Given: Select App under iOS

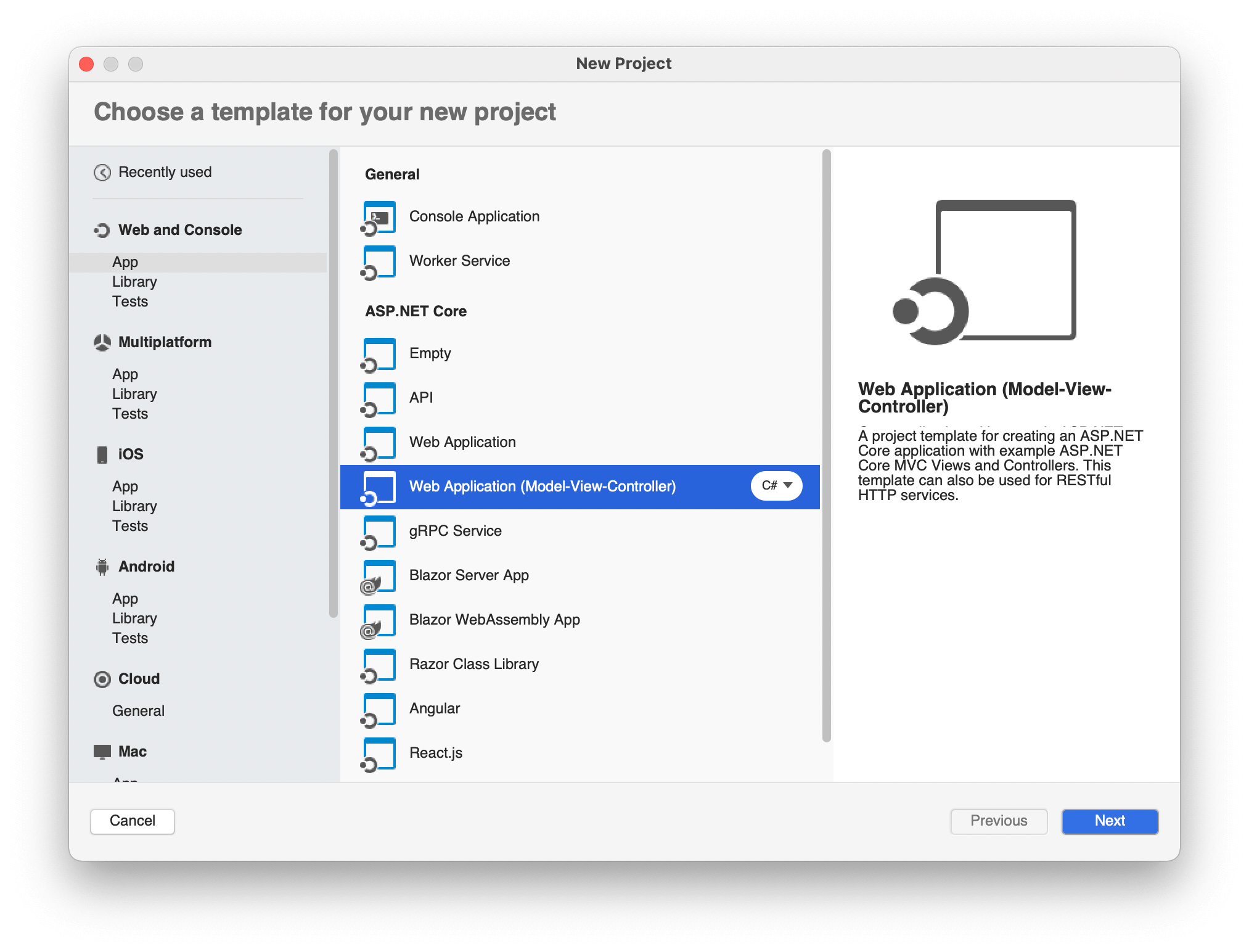Looking at the screenshot, I should pyautogui.click(x=125, y=486).
